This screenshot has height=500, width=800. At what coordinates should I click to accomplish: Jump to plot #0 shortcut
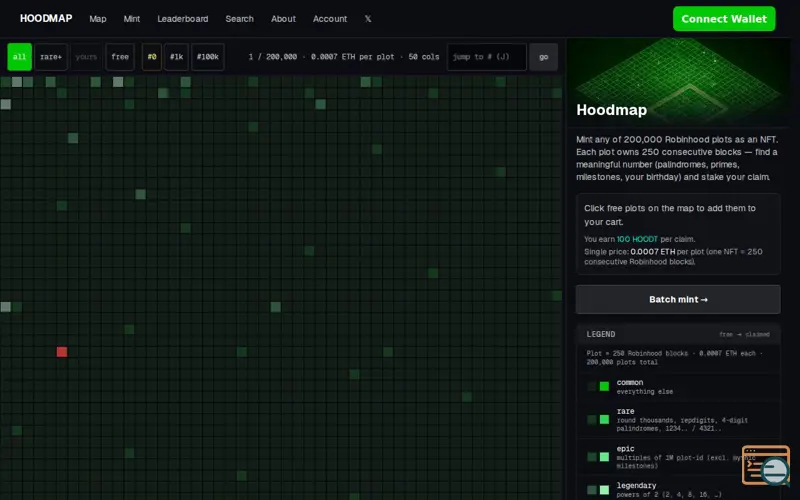click(152, 57)
